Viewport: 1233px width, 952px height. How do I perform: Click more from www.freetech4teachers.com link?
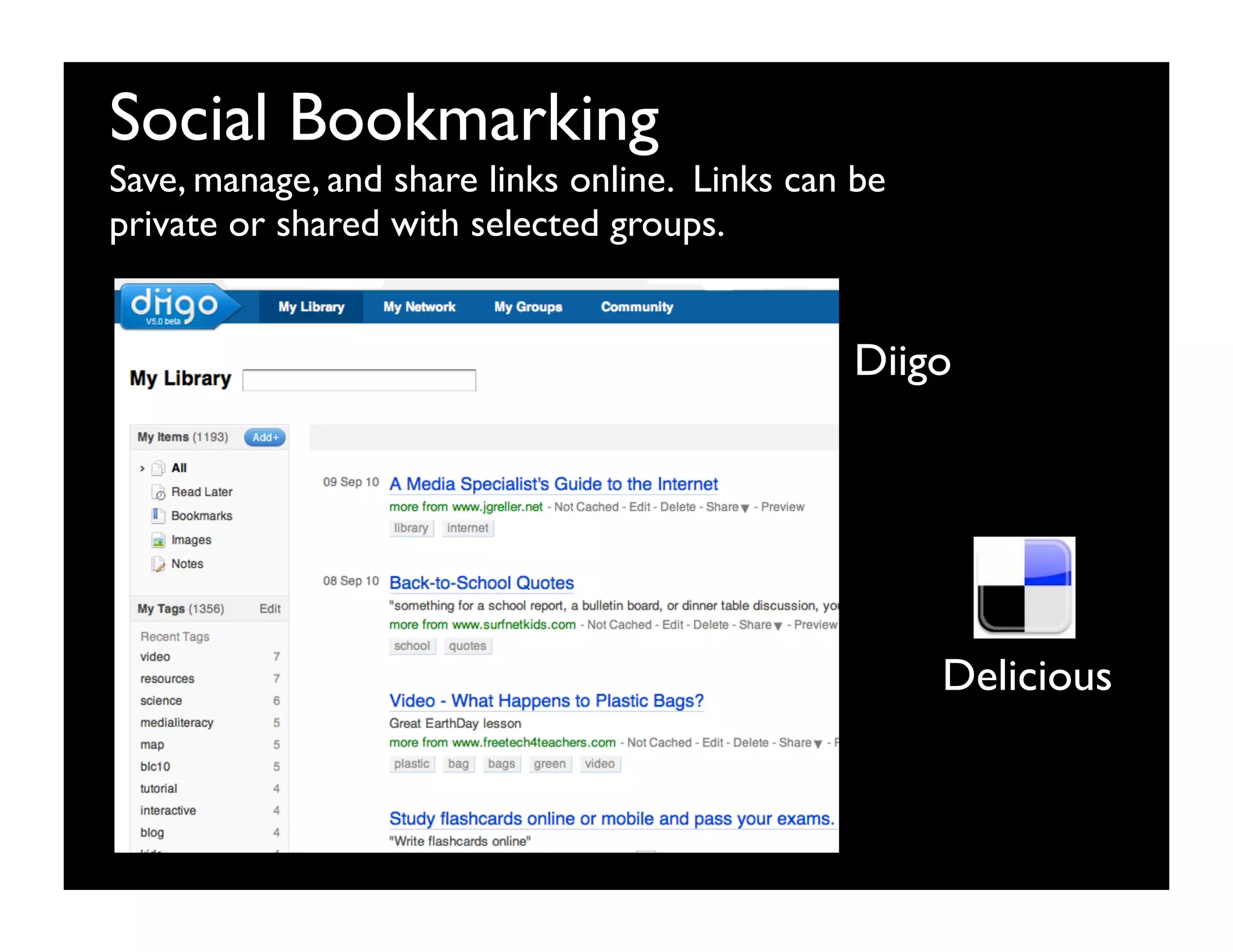[x=502, y=743]
